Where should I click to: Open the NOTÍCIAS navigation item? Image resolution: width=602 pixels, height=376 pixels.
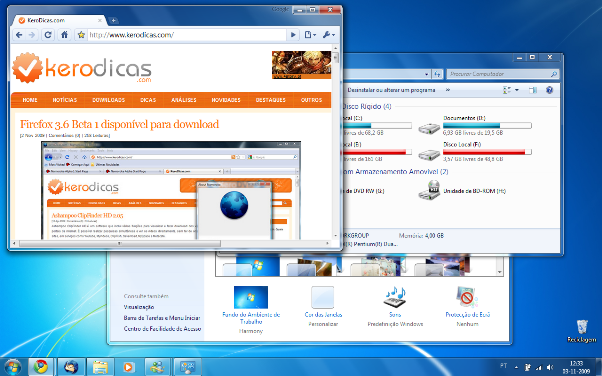(x=64, y=100)
